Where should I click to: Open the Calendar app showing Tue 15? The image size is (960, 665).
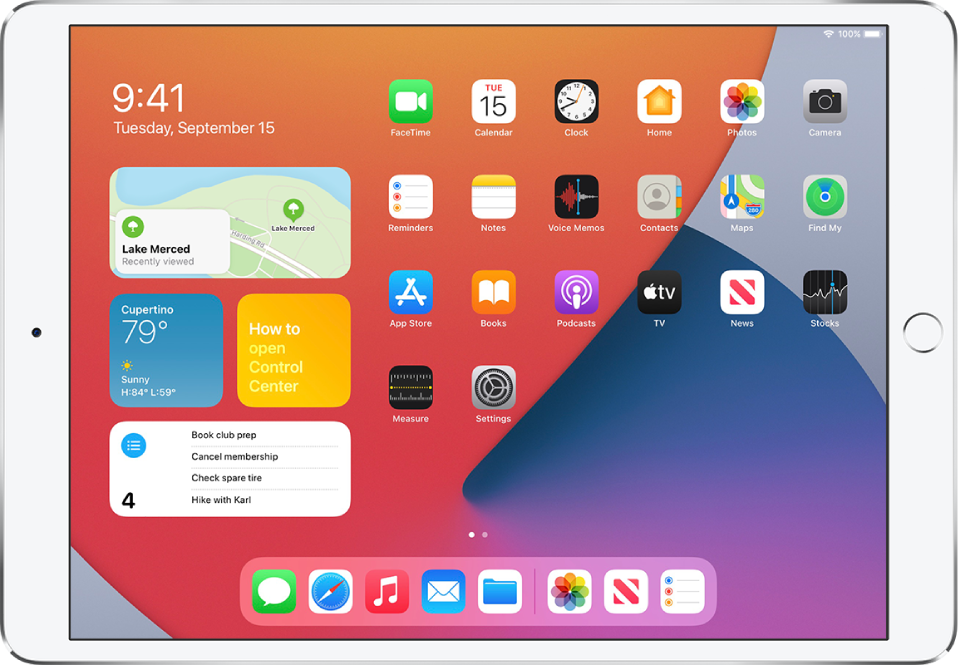[x=493, y=102]
